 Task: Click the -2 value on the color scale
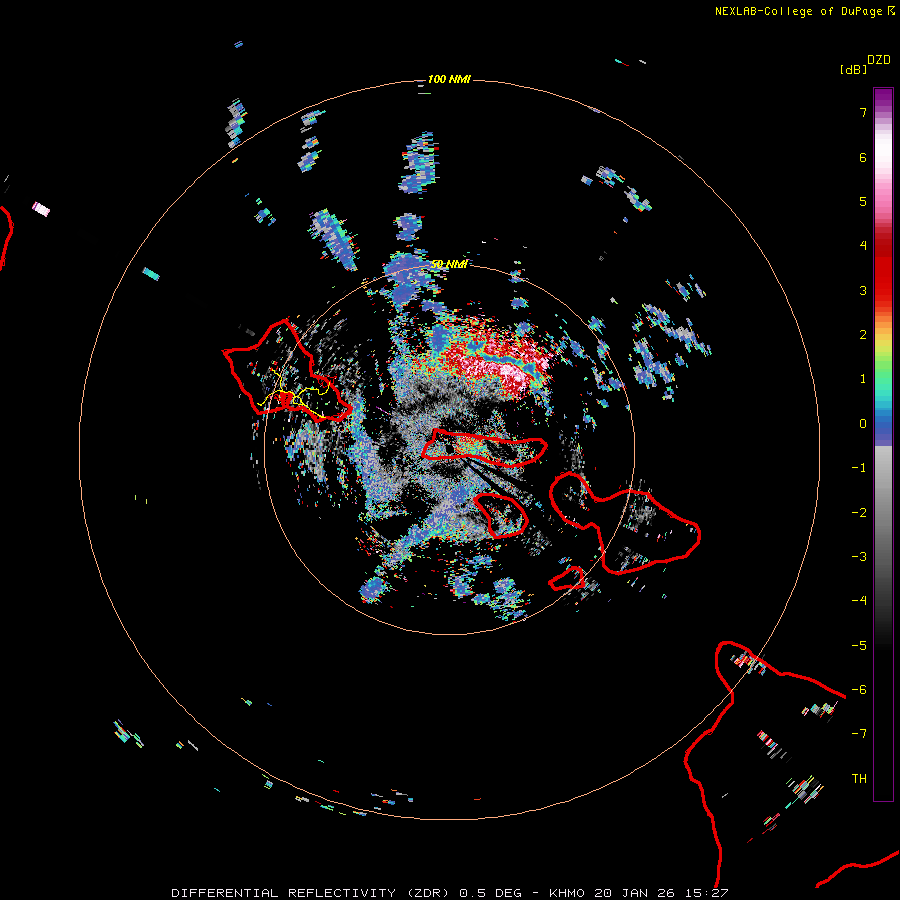(x=859, y=513)
